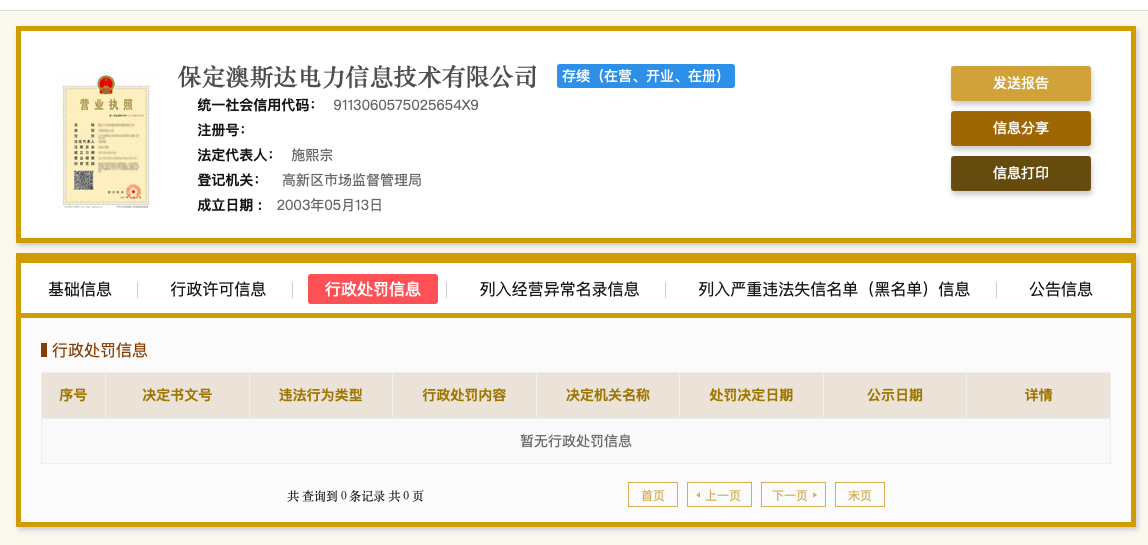
Task: Open the 列入经营异常名录信息 tab
Action: pyautogui.click(x=559, y=289)
